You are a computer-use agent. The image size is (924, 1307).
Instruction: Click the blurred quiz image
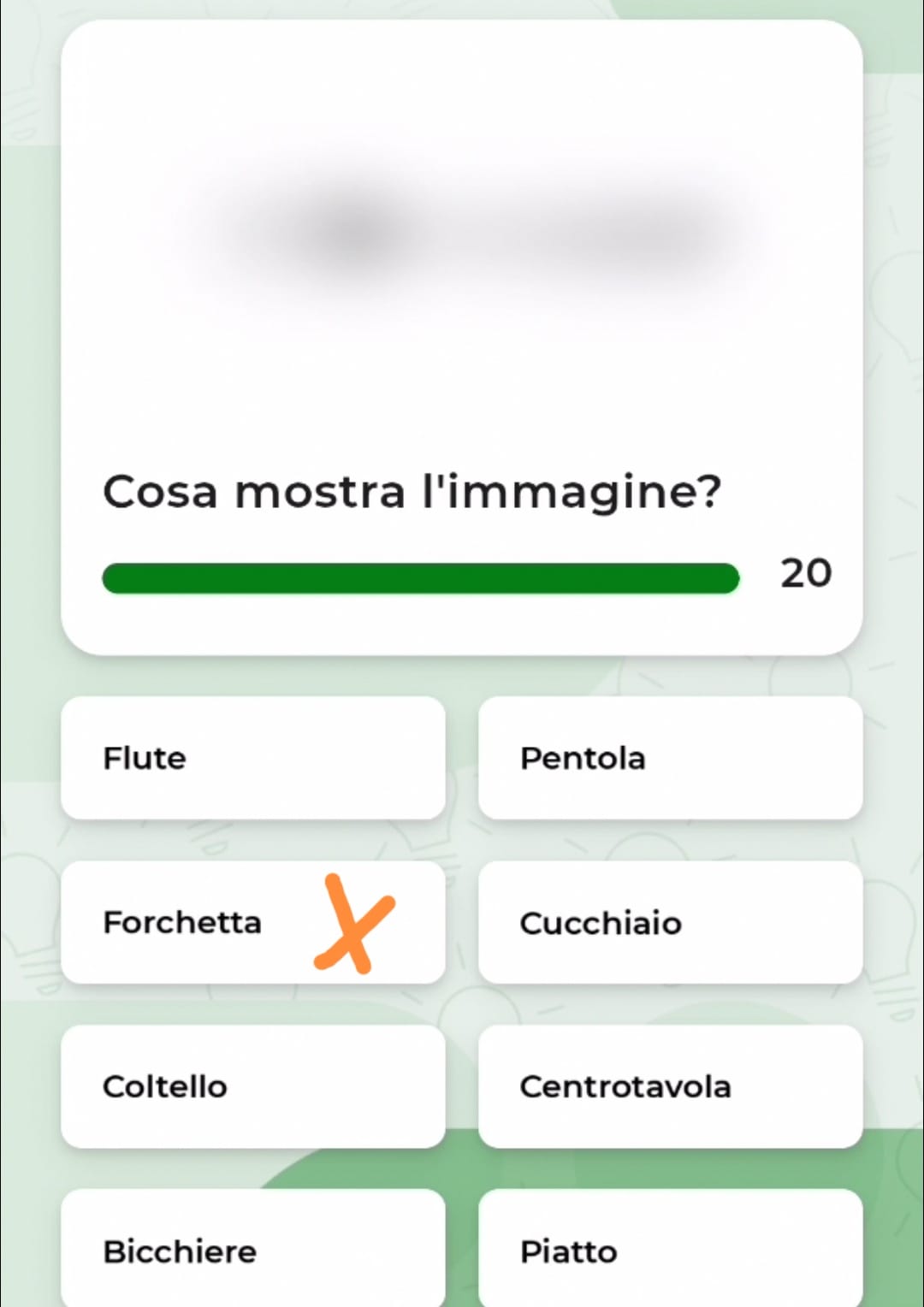point(462,233)
